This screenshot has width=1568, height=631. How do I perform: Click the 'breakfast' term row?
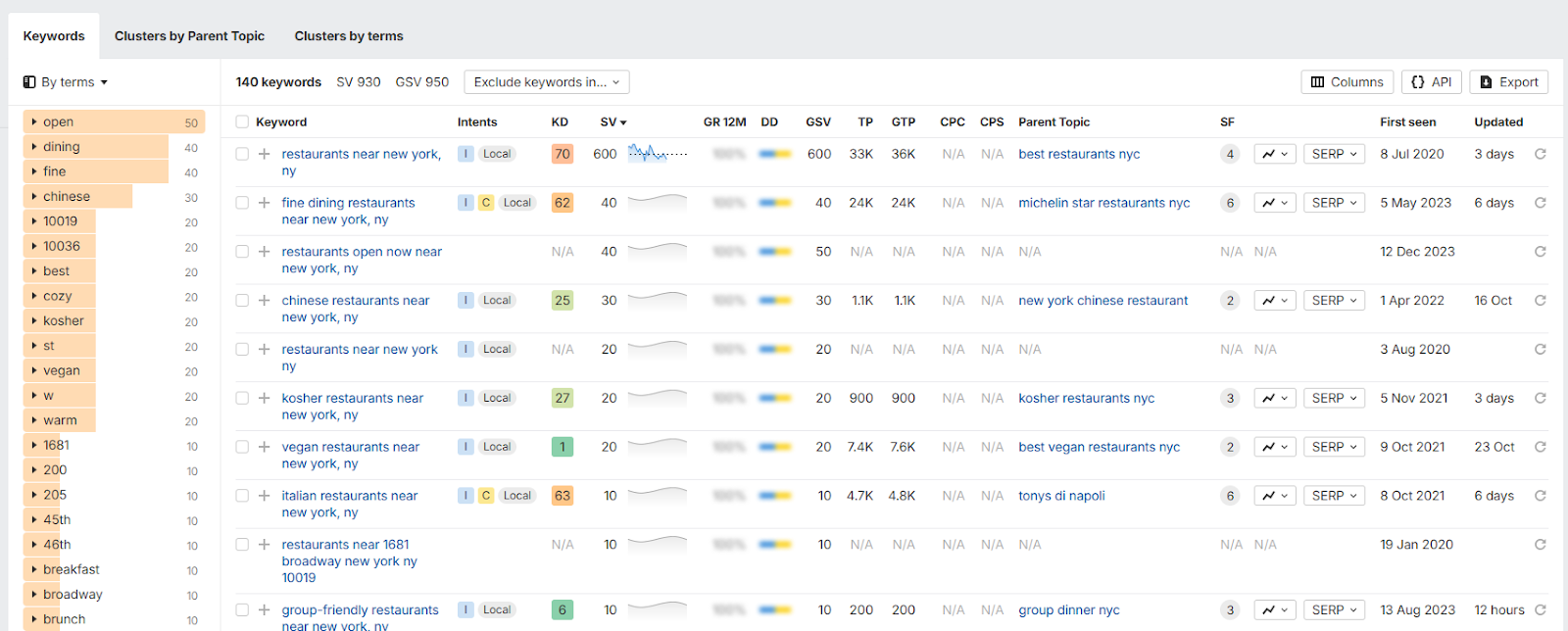pyautogui.click(x=114, y=569)
